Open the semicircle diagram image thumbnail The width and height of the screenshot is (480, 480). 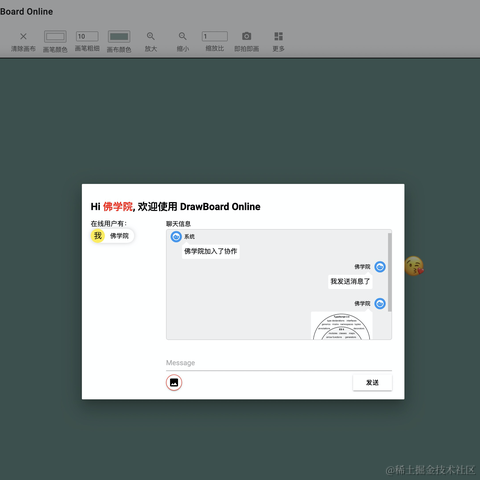pos(342,326)
